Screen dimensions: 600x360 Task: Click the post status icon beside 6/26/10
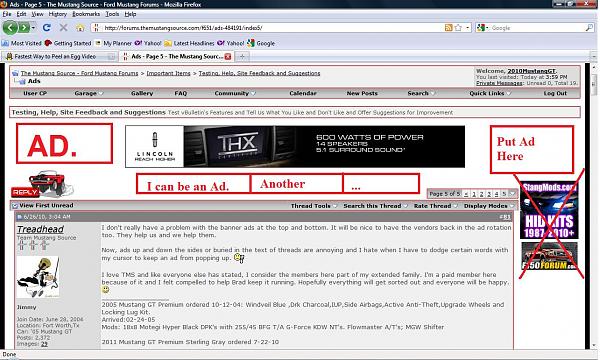pyautogui.click(x=20, y=217)
